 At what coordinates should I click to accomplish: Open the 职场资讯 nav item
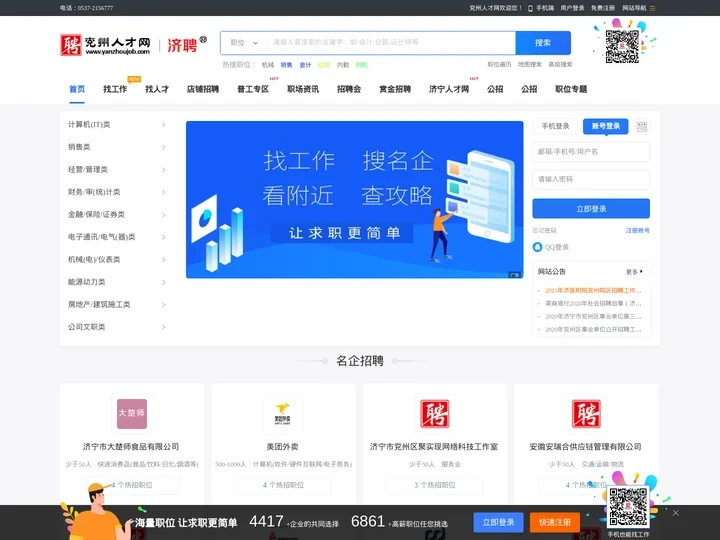303,89
